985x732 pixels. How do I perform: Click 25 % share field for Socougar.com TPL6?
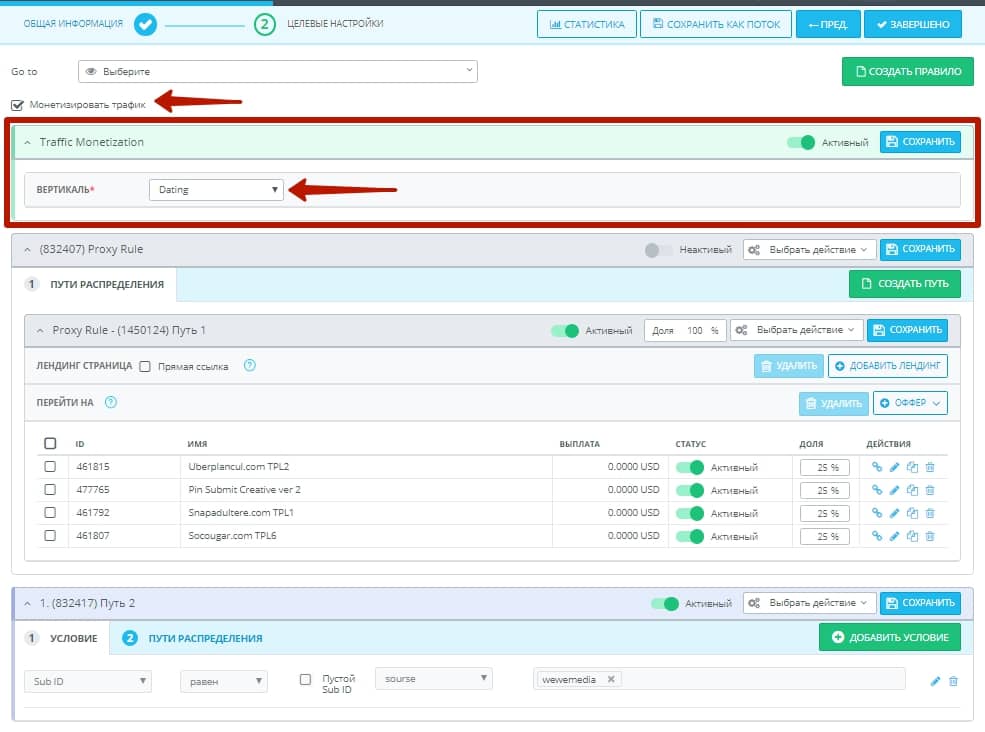point(825,537)
